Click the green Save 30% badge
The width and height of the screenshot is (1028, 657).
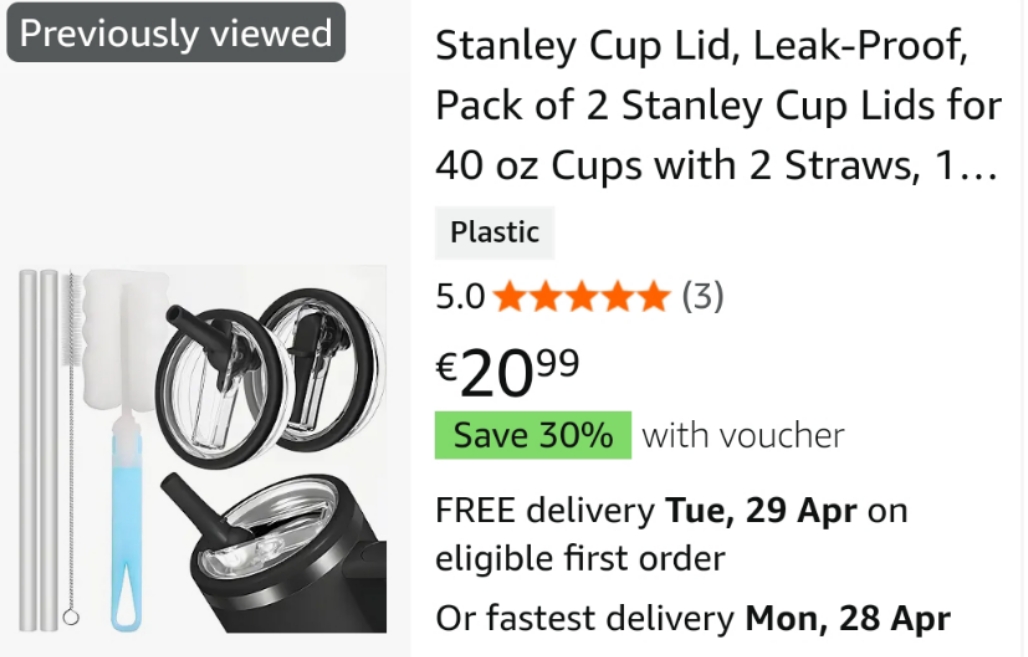click(533, 436)
